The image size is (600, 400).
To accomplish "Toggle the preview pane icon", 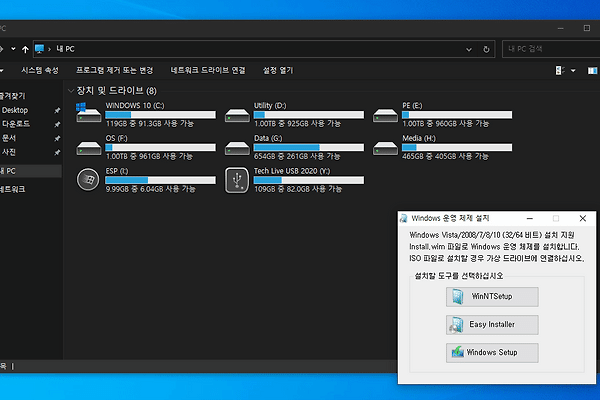I will click(592, 71).
